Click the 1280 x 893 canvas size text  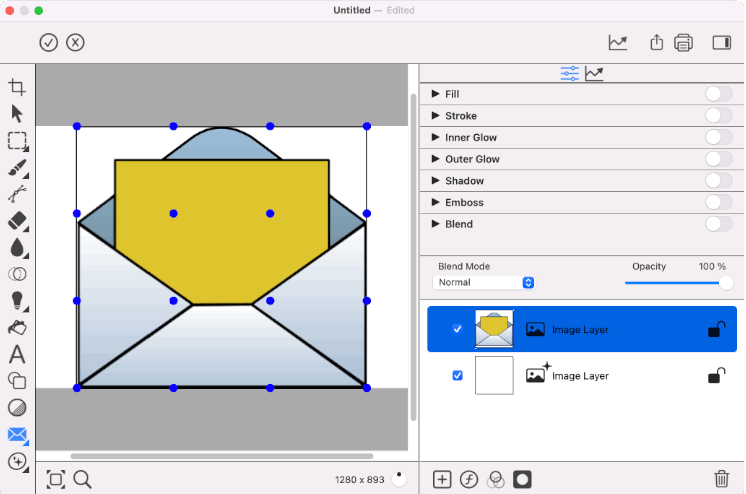(360, 480)
